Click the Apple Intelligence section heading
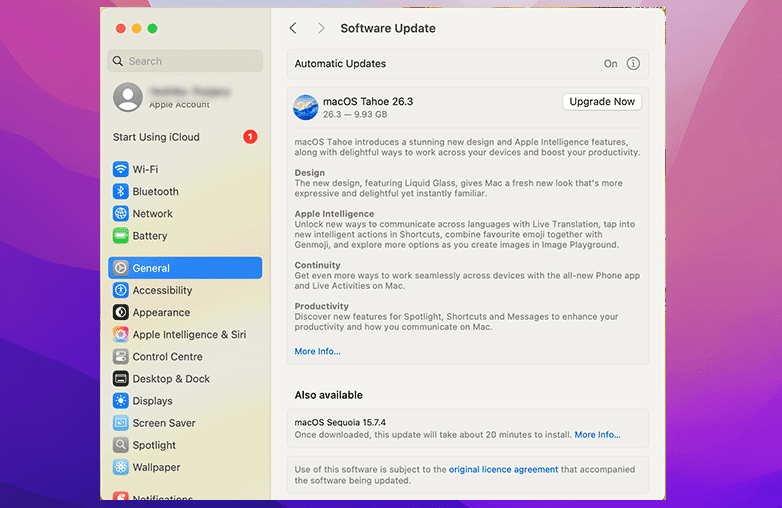The width and height of the screenshot is (782, 508). (x=334, y=214)
